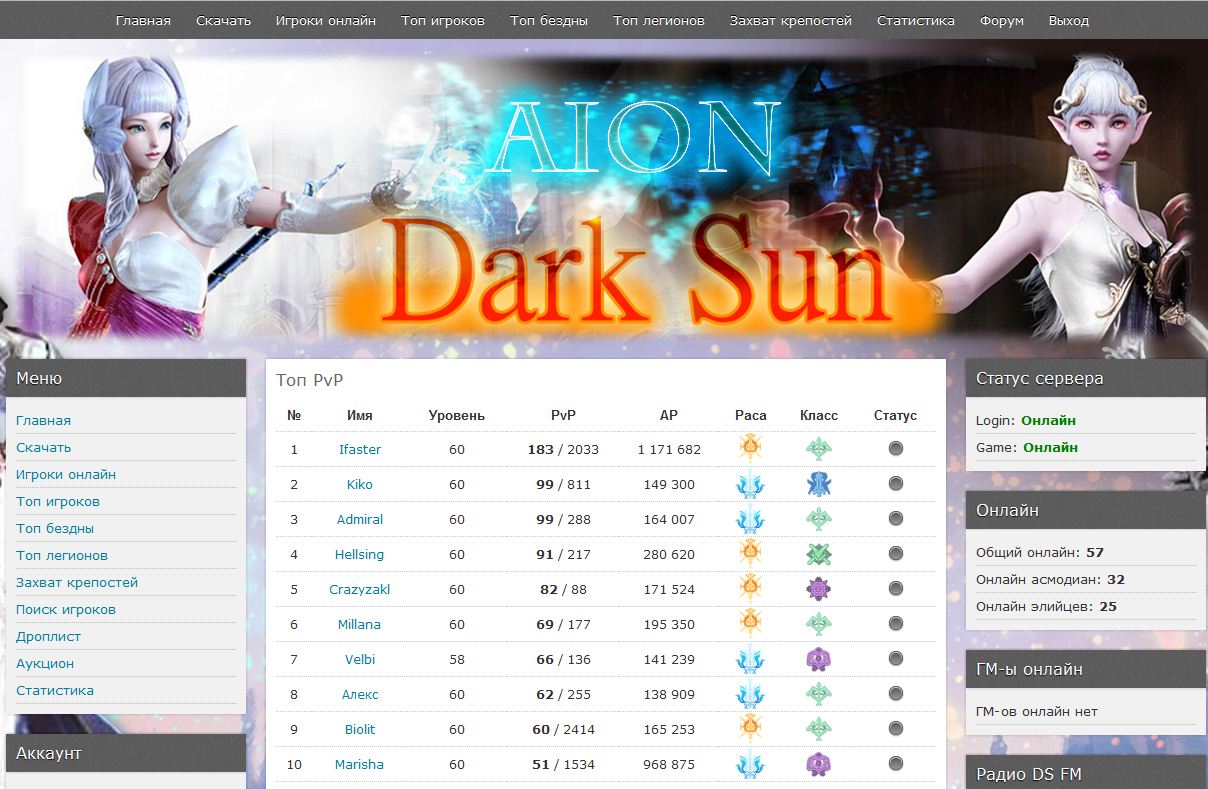Click the race icon in Hellsing's row
Image resolution: width=1208 pixels, height=789 pixels.
tap(750, 553)
